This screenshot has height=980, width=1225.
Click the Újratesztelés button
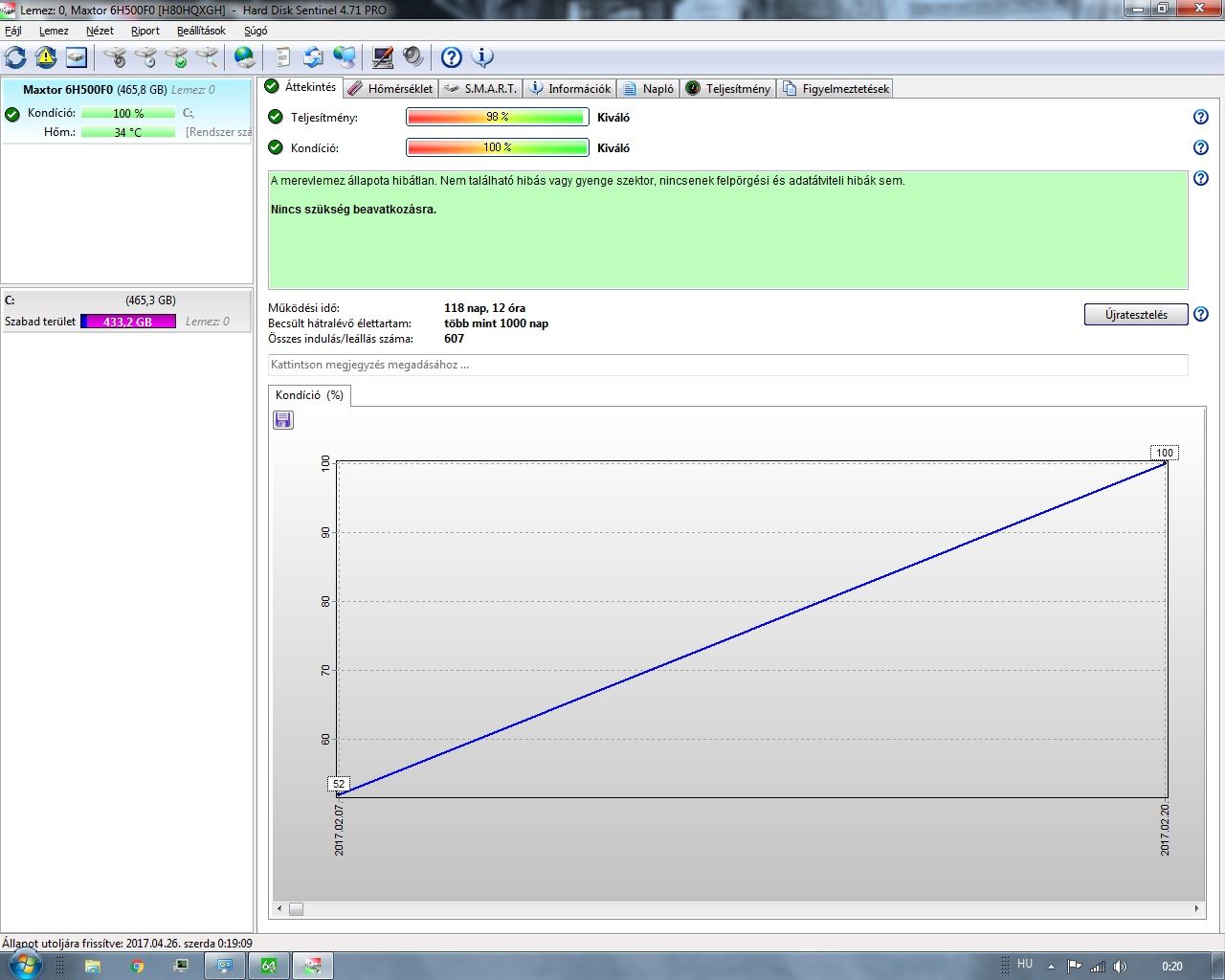1136,314
